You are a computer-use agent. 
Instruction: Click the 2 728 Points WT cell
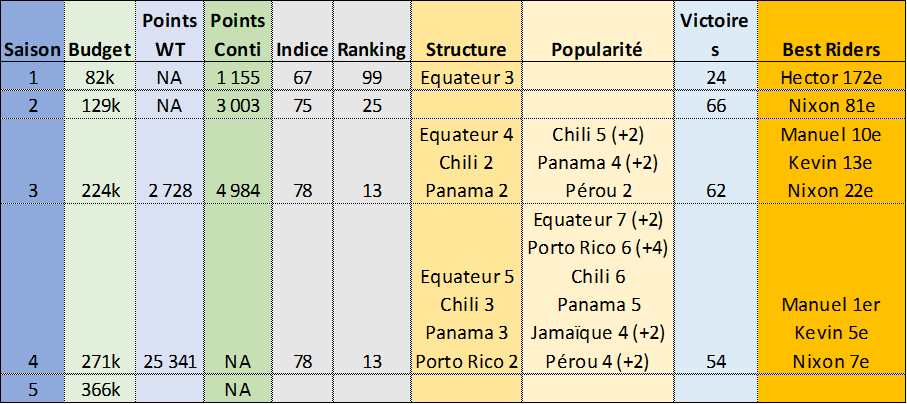click(169, 190)
